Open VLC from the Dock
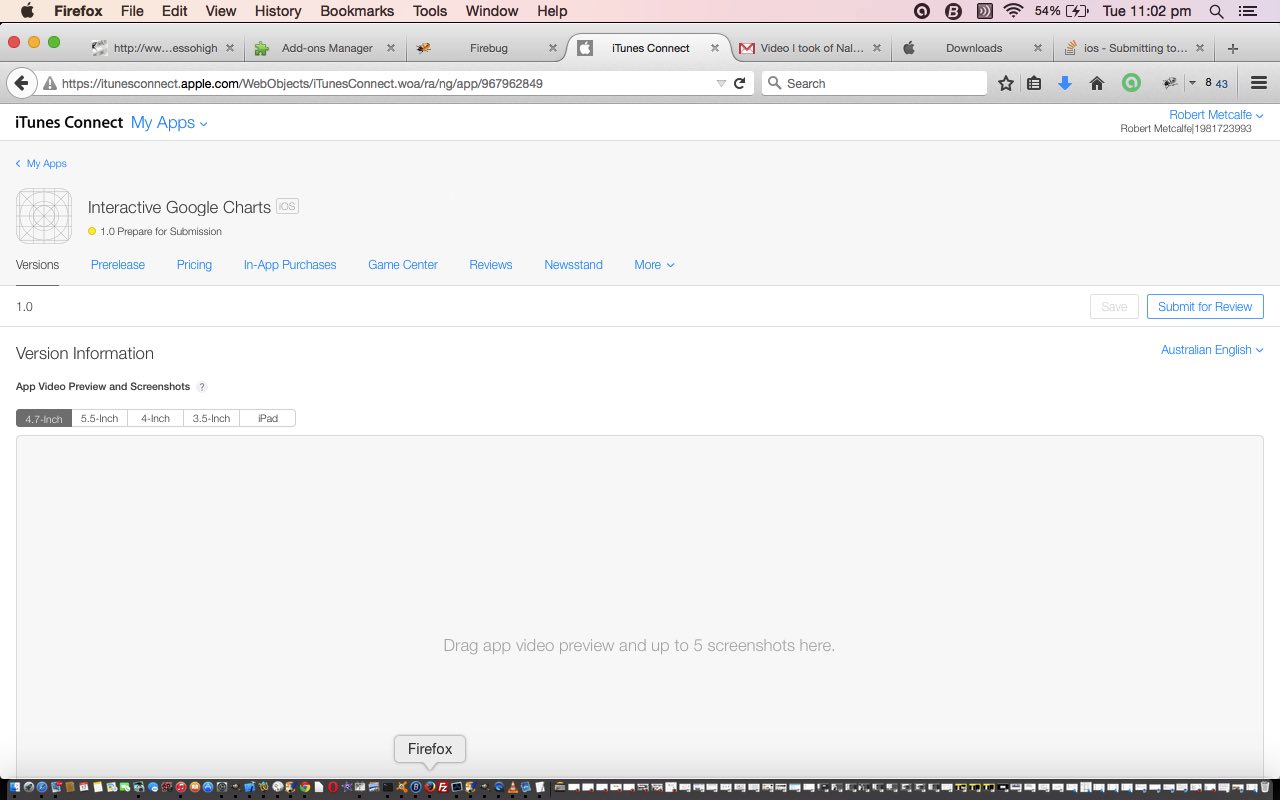Viewport: 1280px width, 800px height. tap(512, 787)
